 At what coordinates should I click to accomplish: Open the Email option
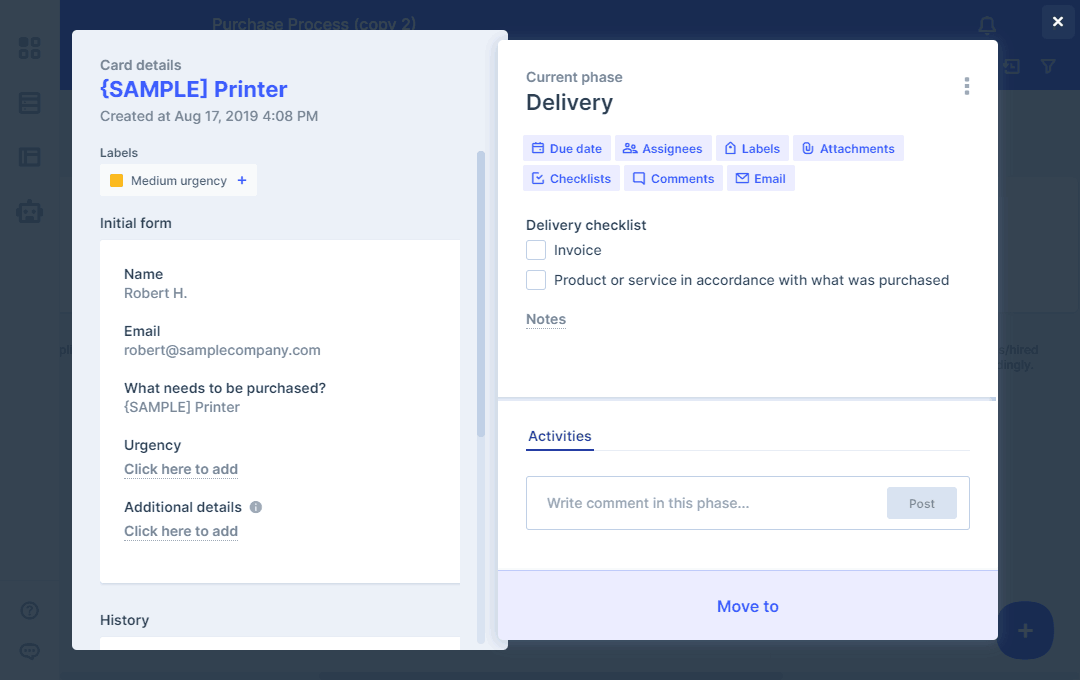(x=760, y=179)
